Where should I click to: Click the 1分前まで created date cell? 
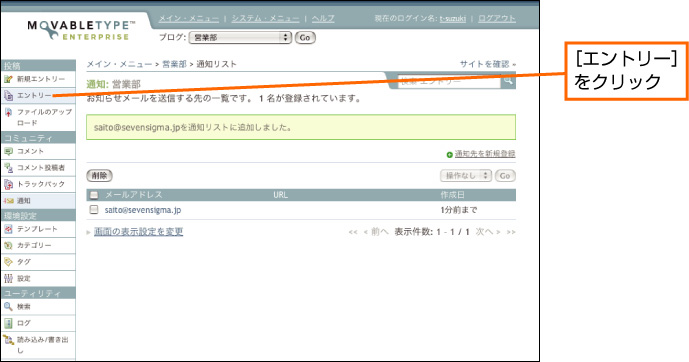click(x=459, y=210)
